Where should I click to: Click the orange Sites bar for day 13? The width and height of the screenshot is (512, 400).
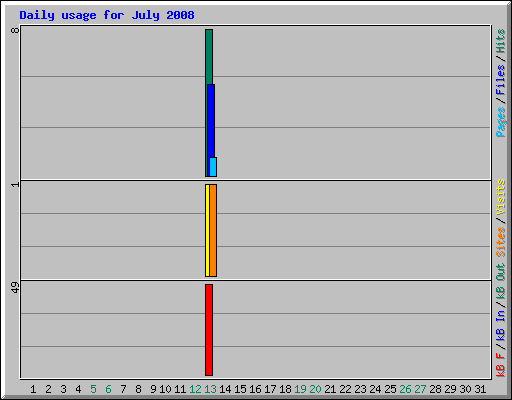[x=213, y=230]
